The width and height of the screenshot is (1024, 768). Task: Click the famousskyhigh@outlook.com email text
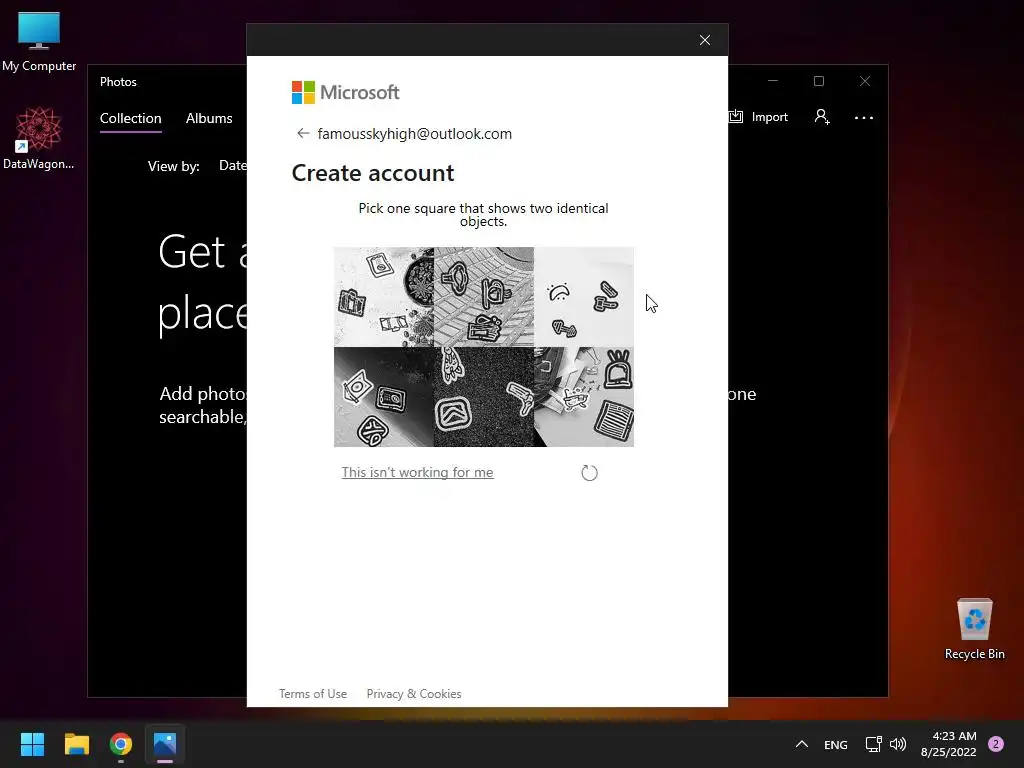coord(415,134)
